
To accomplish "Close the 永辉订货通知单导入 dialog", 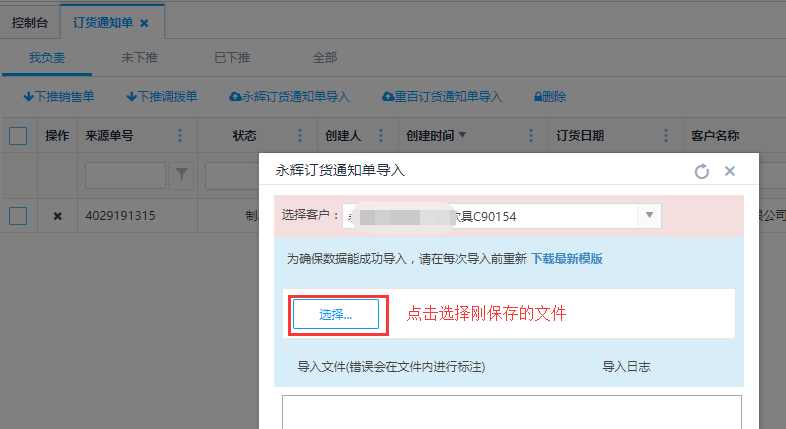I will click(730, 171).
